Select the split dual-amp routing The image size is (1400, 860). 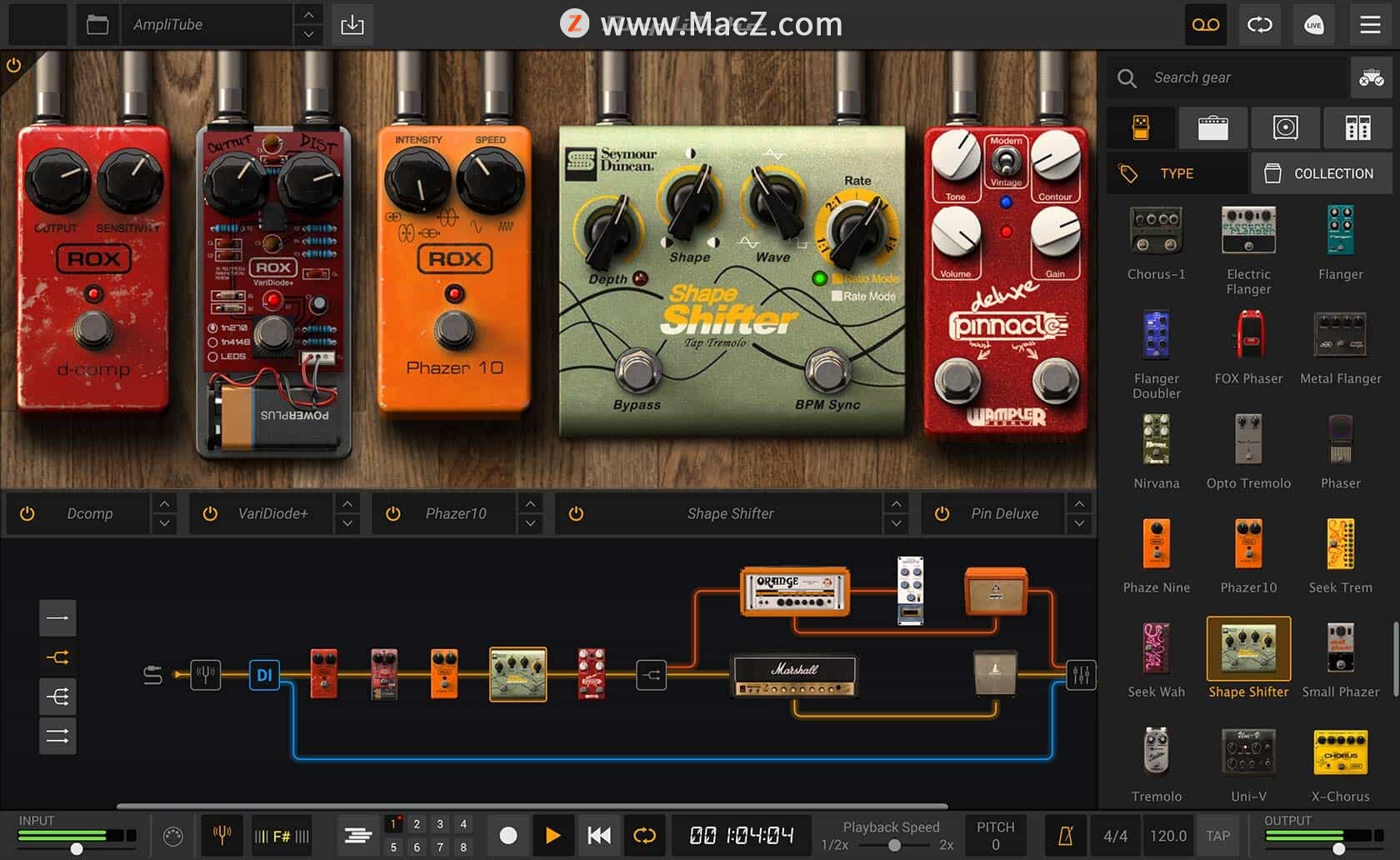tap(57, 657)
